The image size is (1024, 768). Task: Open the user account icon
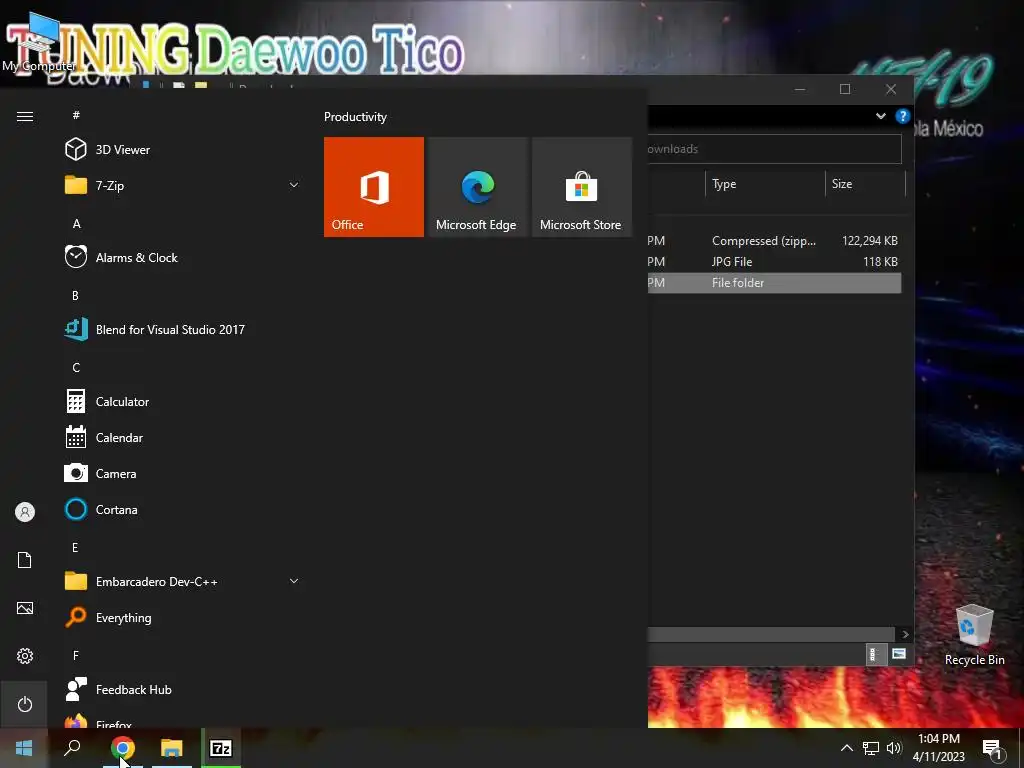25,512
